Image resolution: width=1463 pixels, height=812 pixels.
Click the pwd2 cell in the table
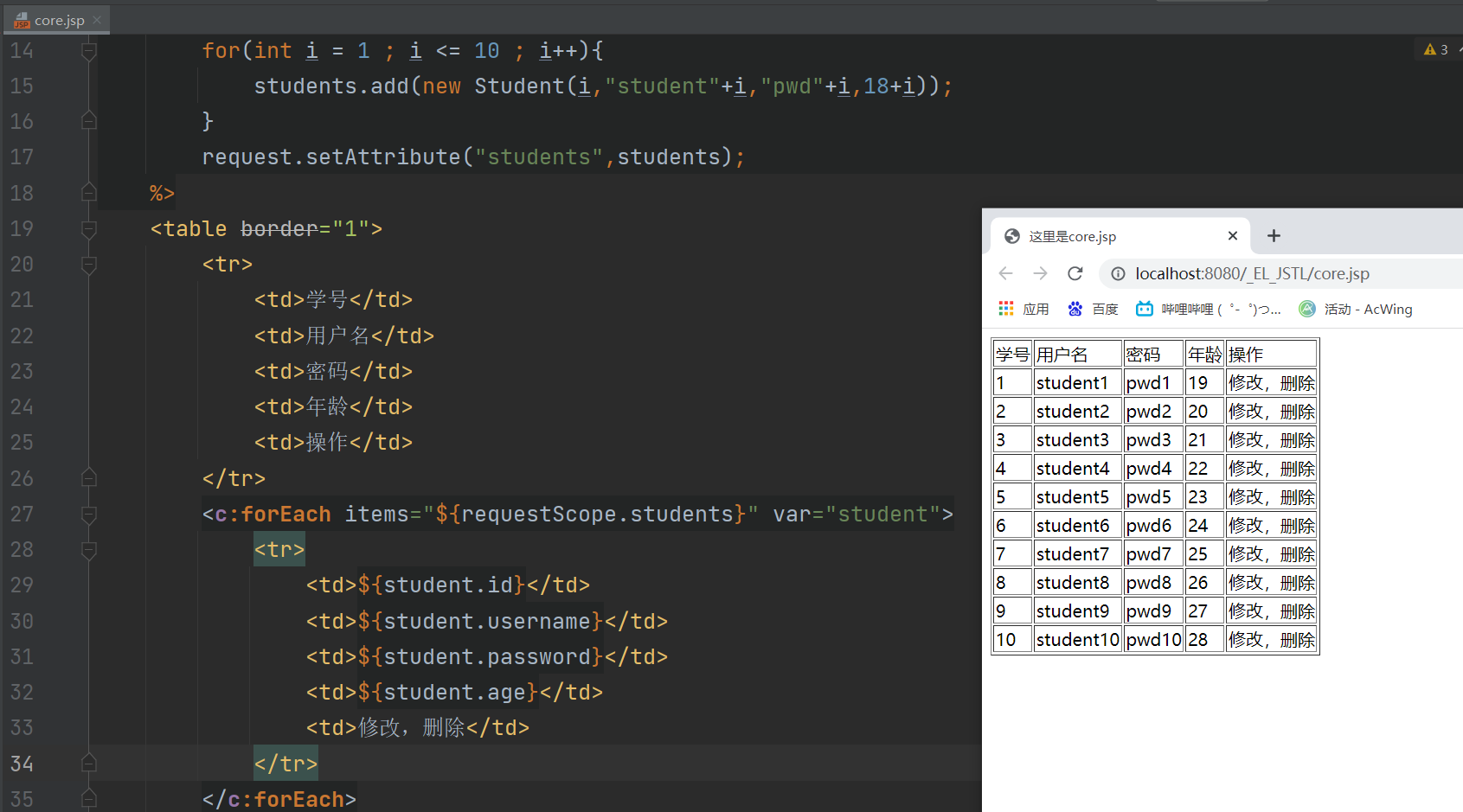click(1153, 412)
